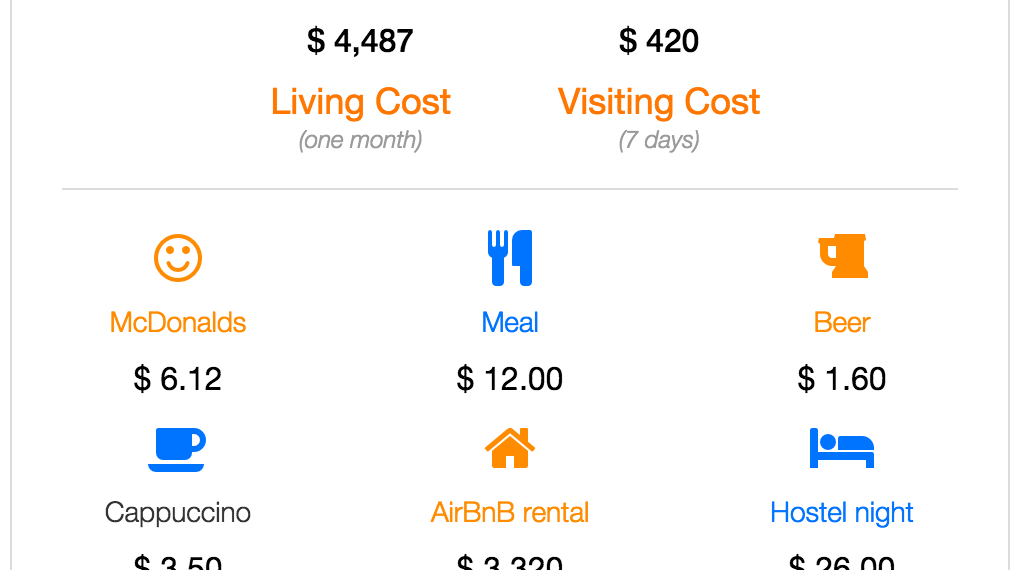This screenshot has width=1026, height=570.
Task: Click the Meal fork and knife icon
Action: (x=510, y=258)
